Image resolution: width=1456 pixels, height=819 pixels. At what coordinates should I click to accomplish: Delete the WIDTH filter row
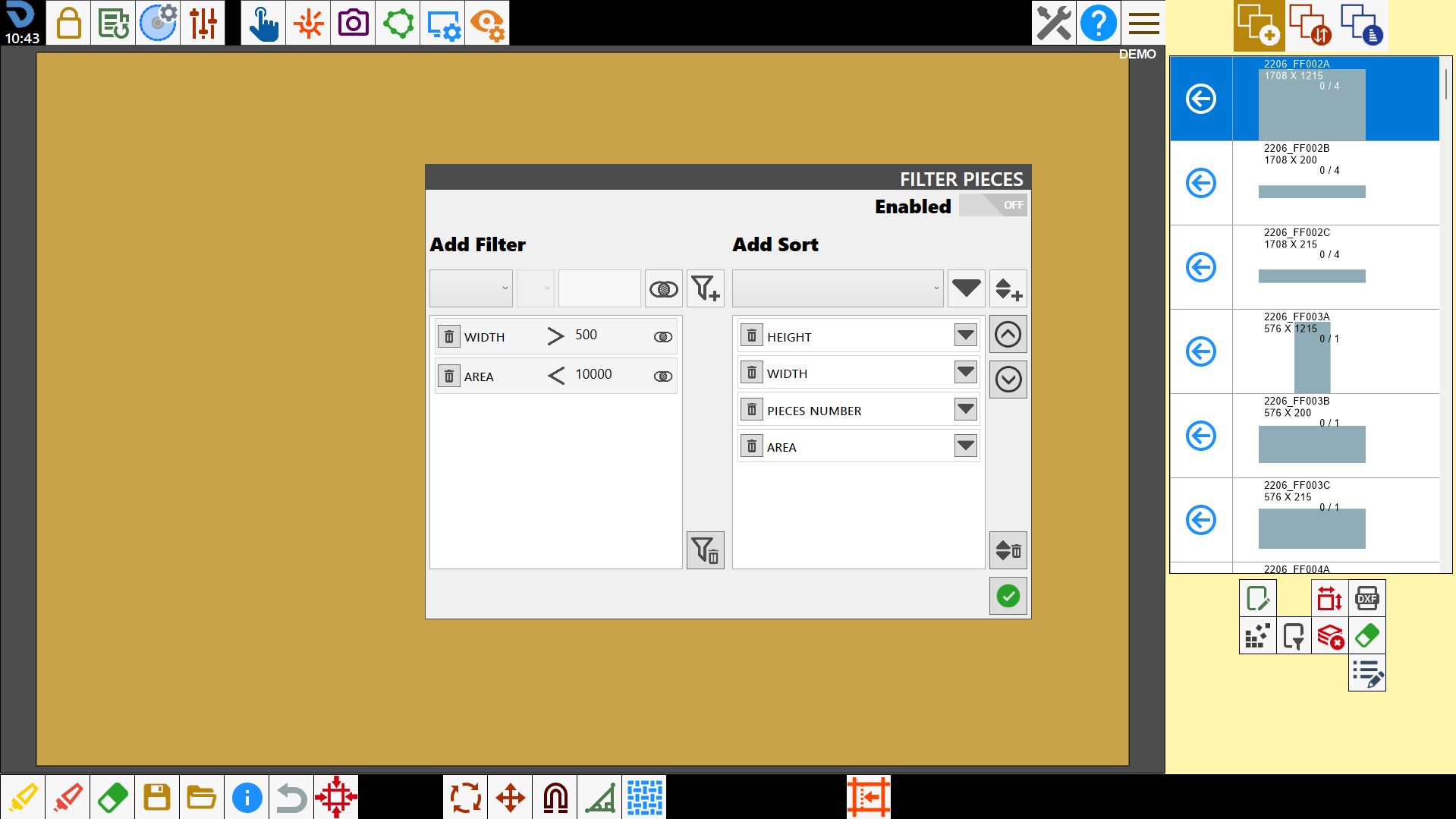449,336
